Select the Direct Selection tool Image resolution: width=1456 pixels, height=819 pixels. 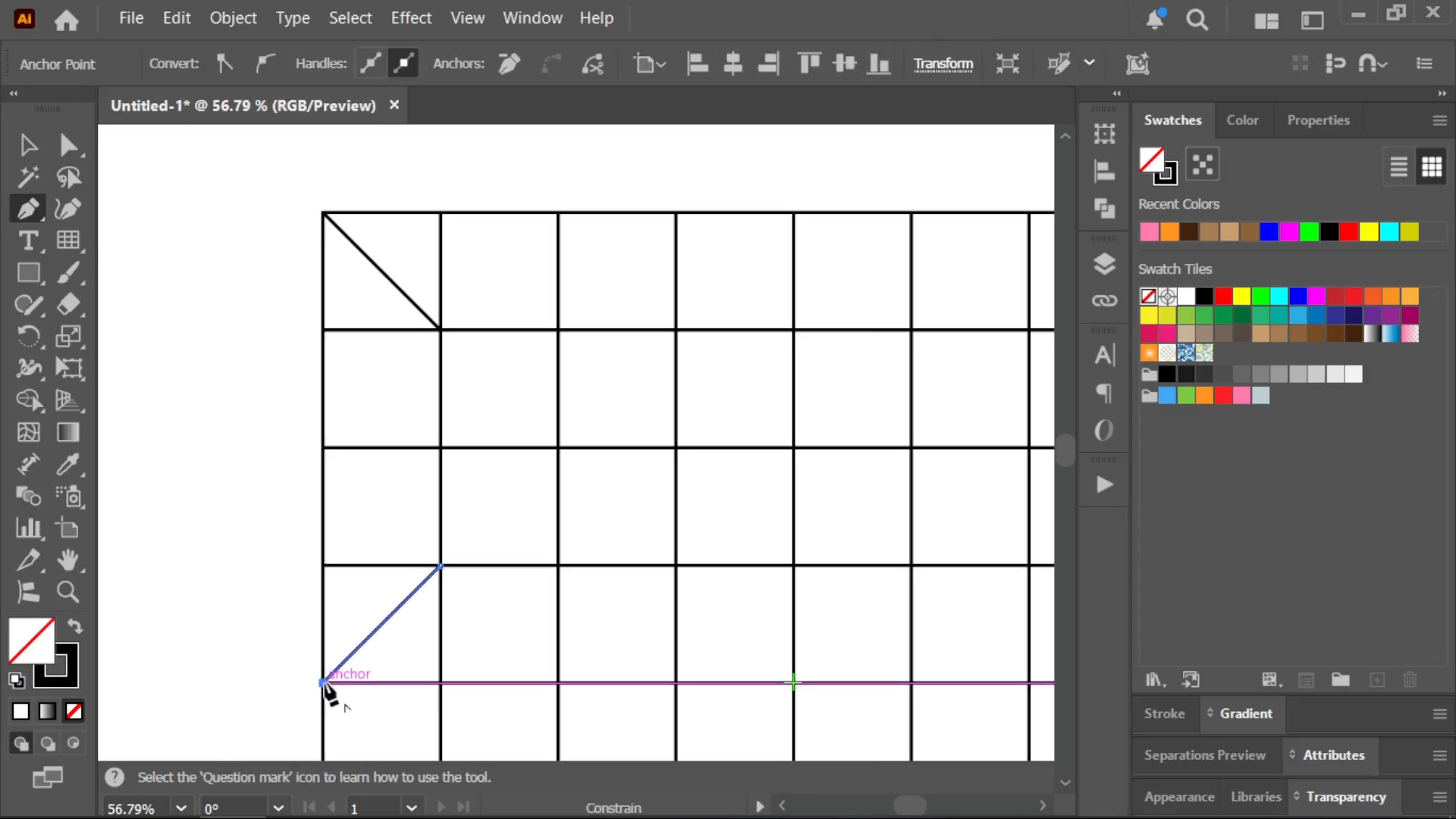tap(68, 144)
